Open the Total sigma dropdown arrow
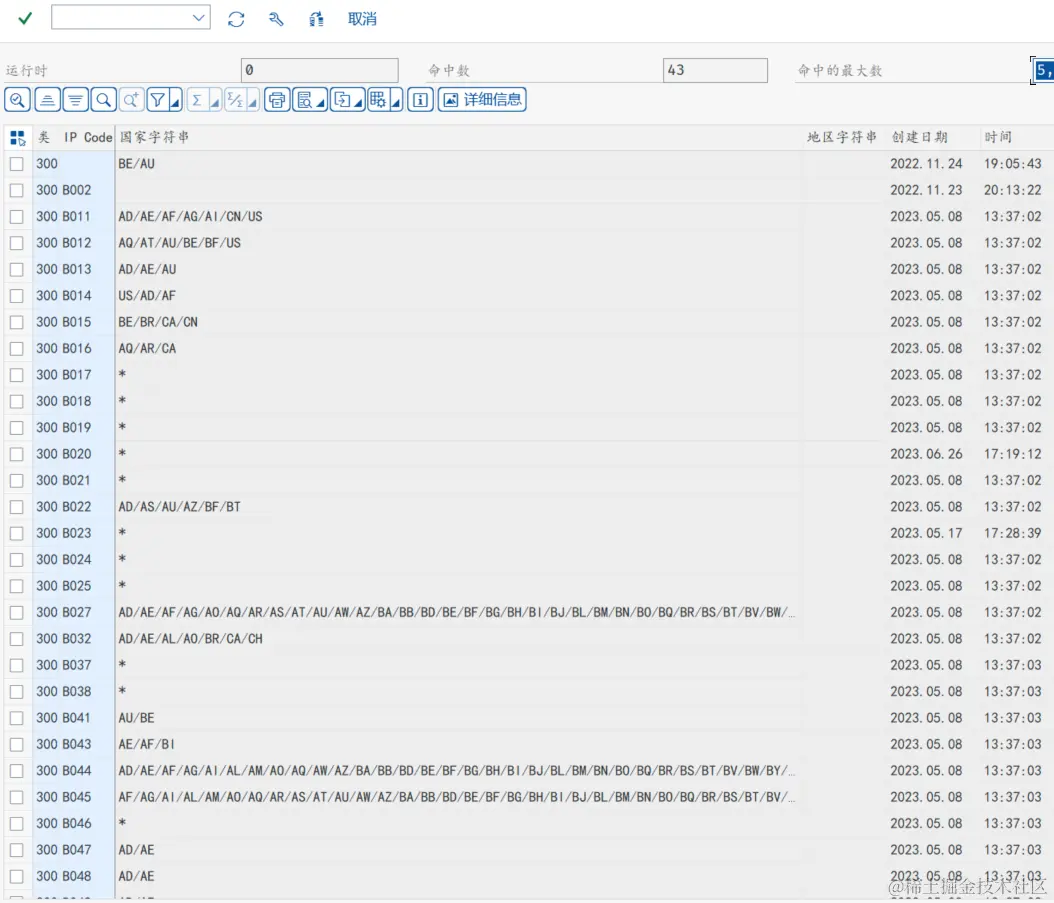 tap(215, 102)
